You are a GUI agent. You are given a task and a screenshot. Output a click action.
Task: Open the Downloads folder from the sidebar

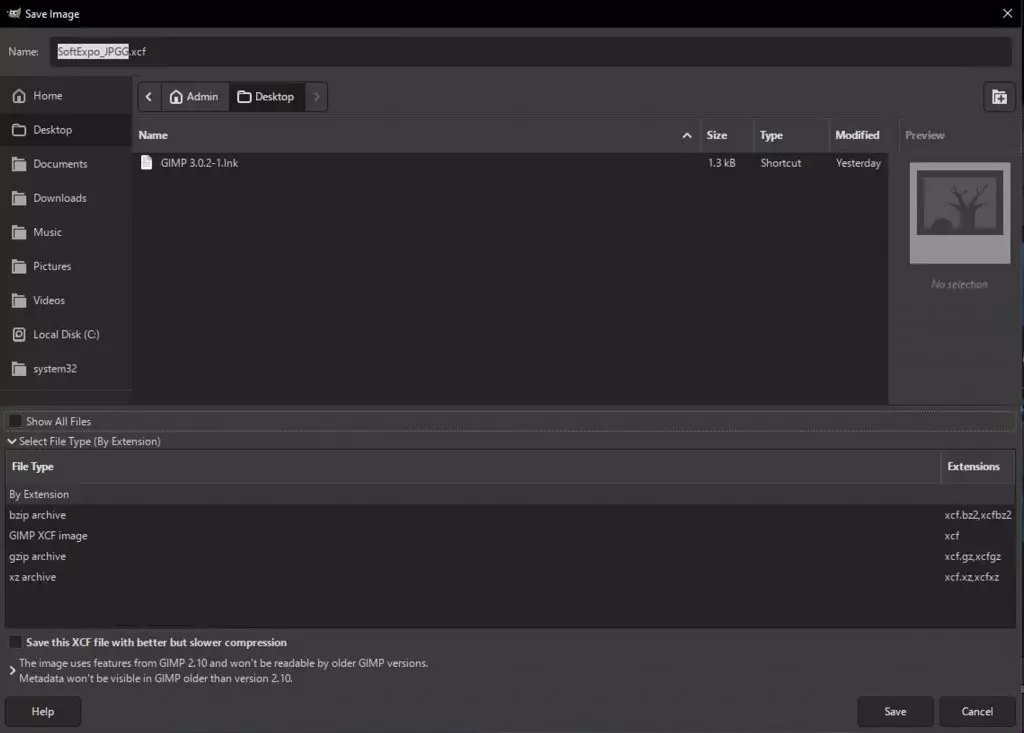click(x=57, y=197)
